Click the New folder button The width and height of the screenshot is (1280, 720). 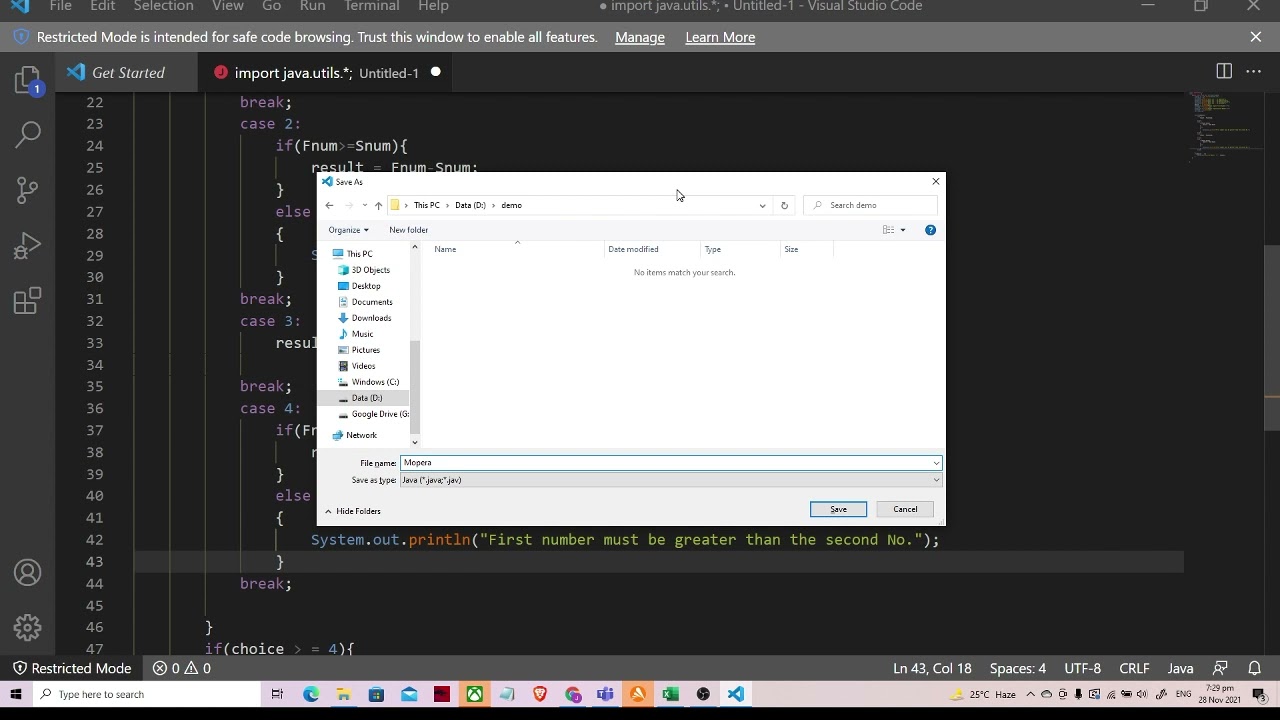(x=408, y=230)
